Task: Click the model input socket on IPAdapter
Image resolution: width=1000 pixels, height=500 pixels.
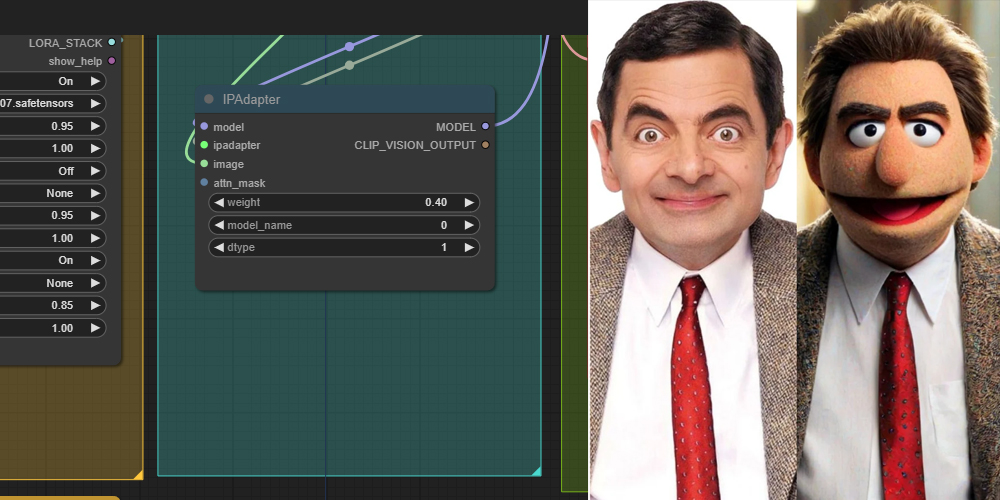Action: tap(204, 126)
